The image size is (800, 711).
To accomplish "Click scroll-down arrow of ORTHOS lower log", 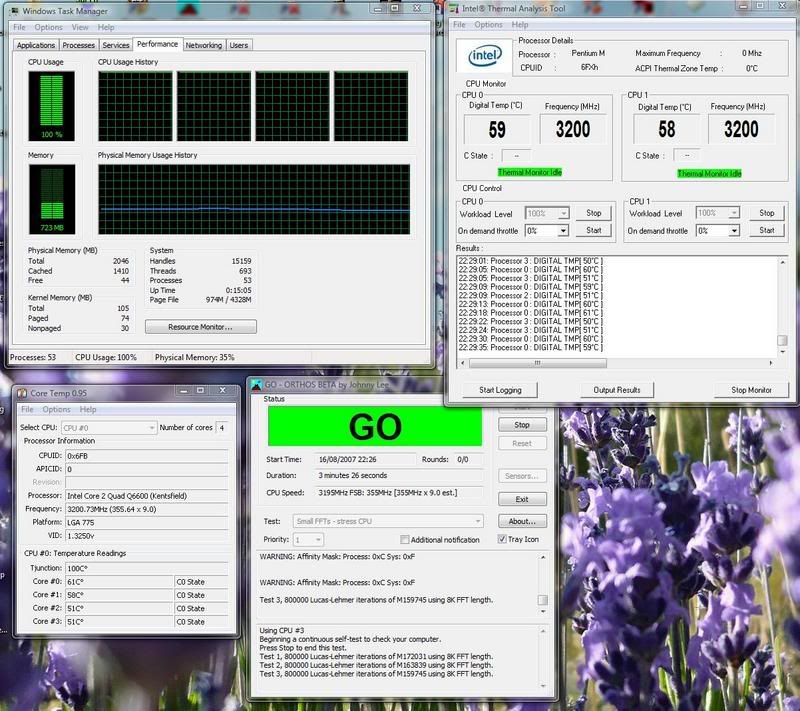I will click(x=543, y=686).
